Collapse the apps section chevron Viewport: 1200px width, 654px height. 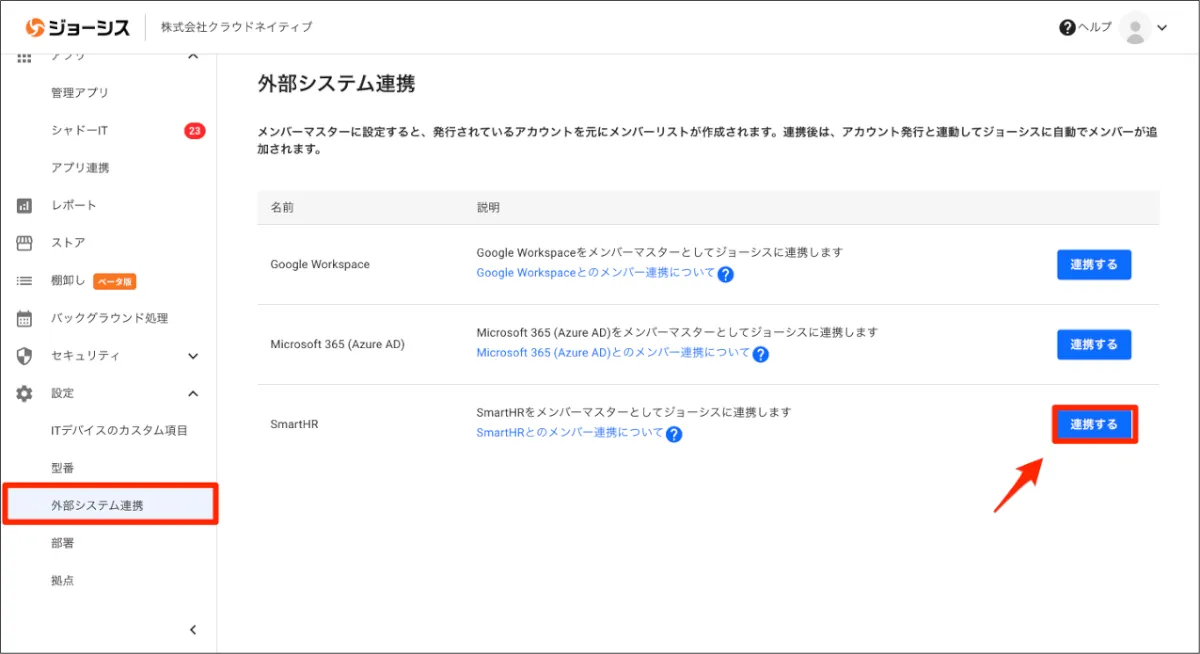pyautogui.click(x=193, y=57)
